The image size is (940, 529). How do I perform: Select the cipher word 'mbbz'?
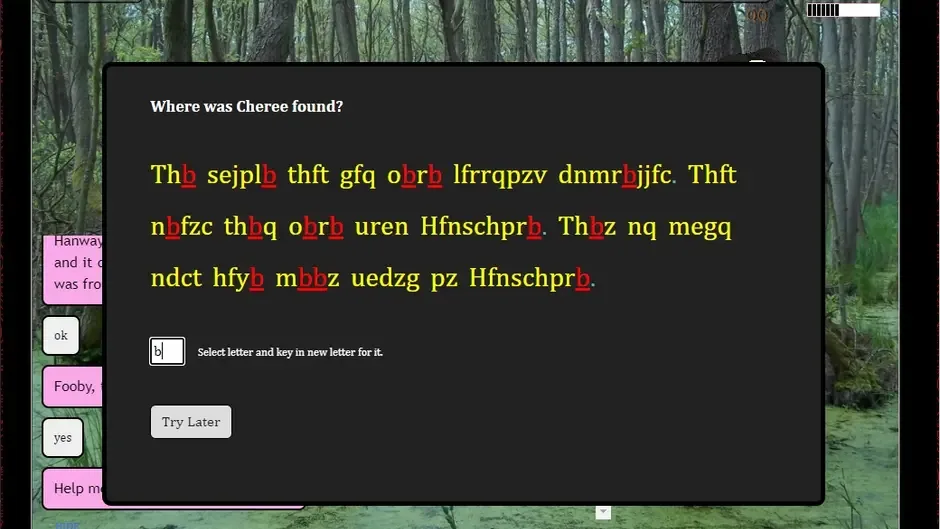point(307,278)
